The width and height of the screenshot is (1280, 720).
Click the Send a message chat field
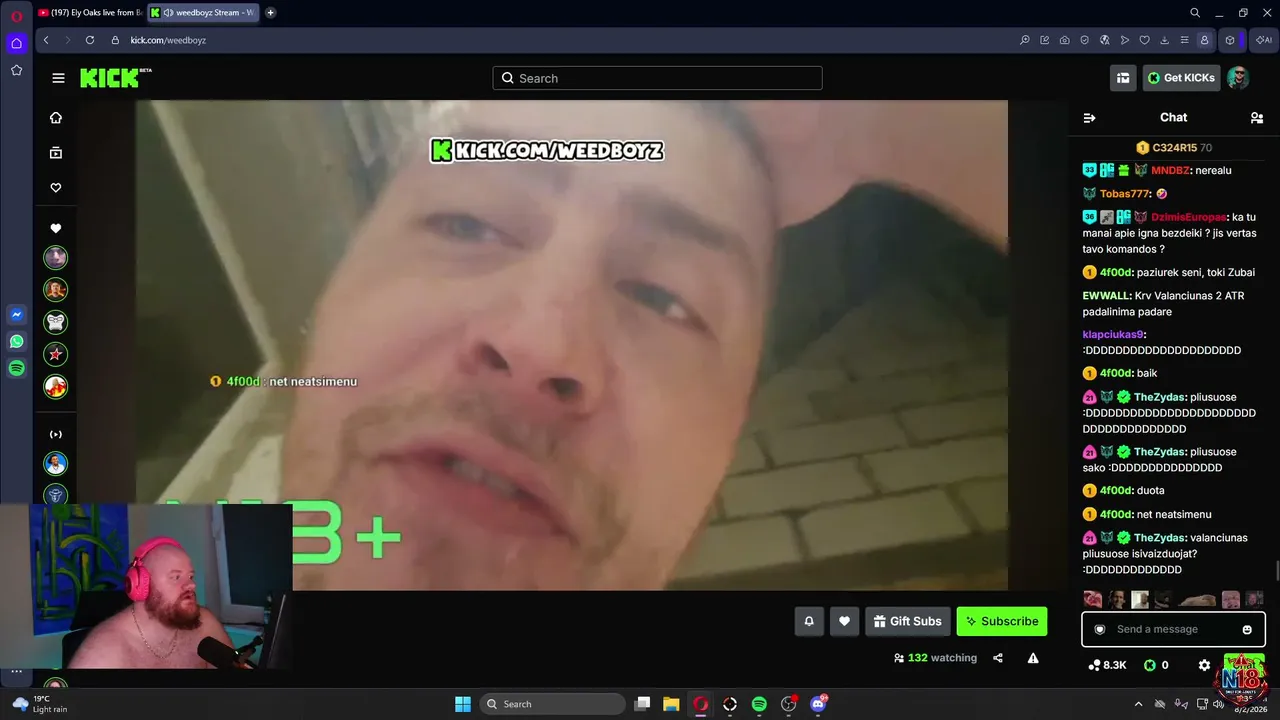[x=1173, y=629]
